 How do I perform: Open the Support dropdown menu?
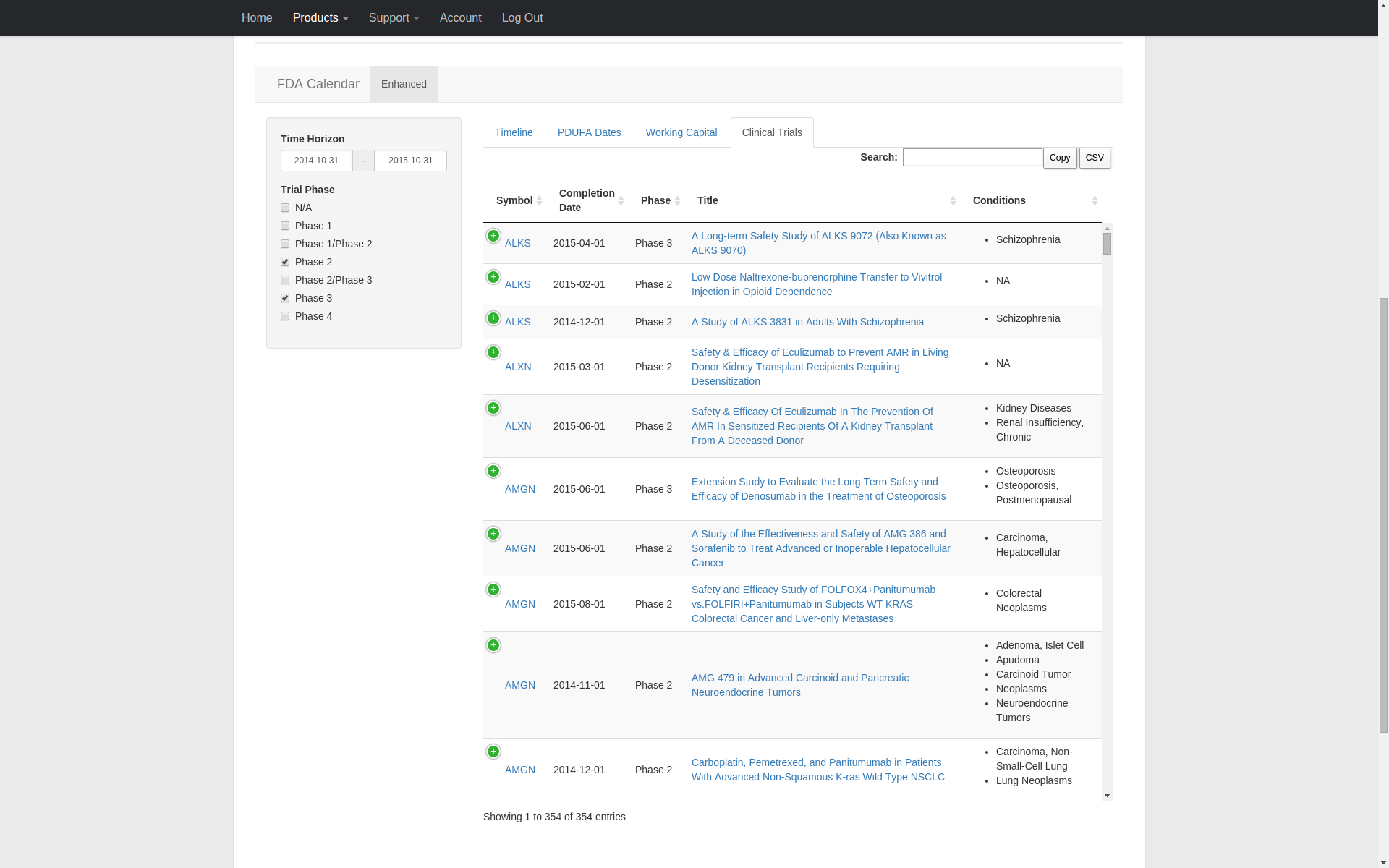click(394, 17)
